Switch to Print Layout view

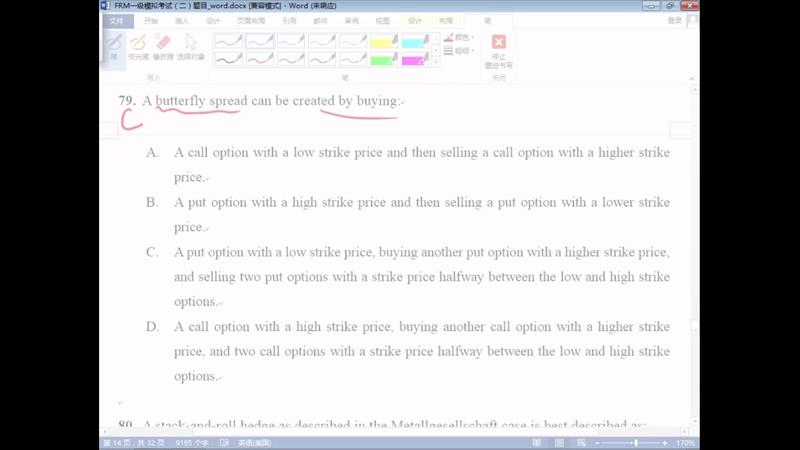[x=559, y=443]
